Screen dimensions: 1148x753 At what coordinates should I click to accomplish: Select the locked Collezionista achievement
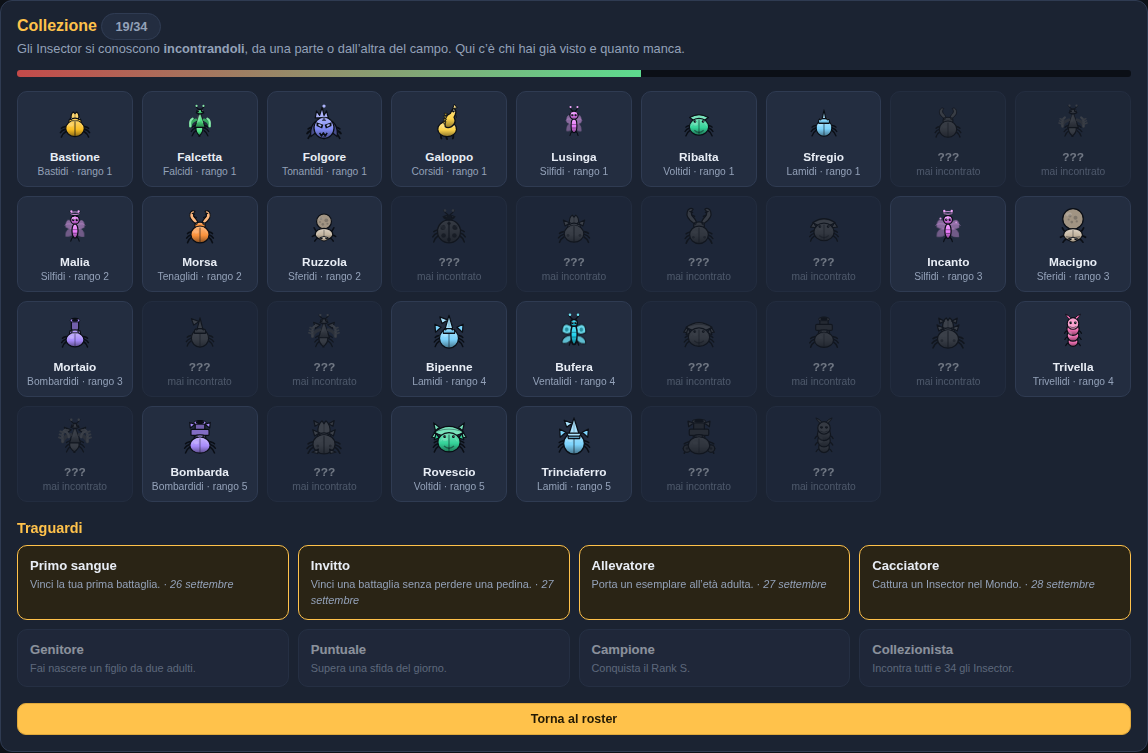point(994,658)
